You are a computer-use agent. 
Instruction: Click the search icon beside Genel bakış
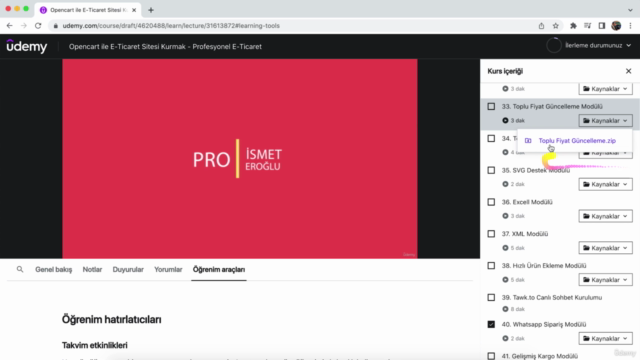click(20, 269)
